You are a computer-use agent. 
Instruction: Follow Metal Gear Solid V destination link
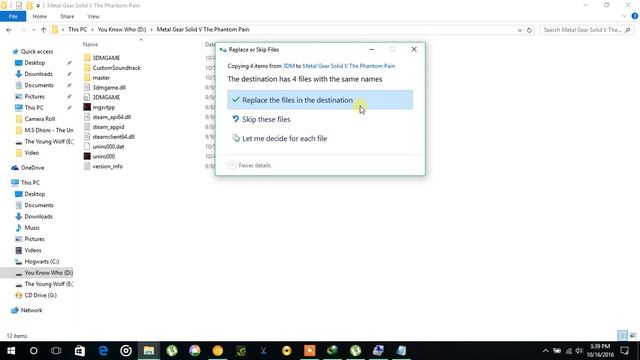[349, 66]
